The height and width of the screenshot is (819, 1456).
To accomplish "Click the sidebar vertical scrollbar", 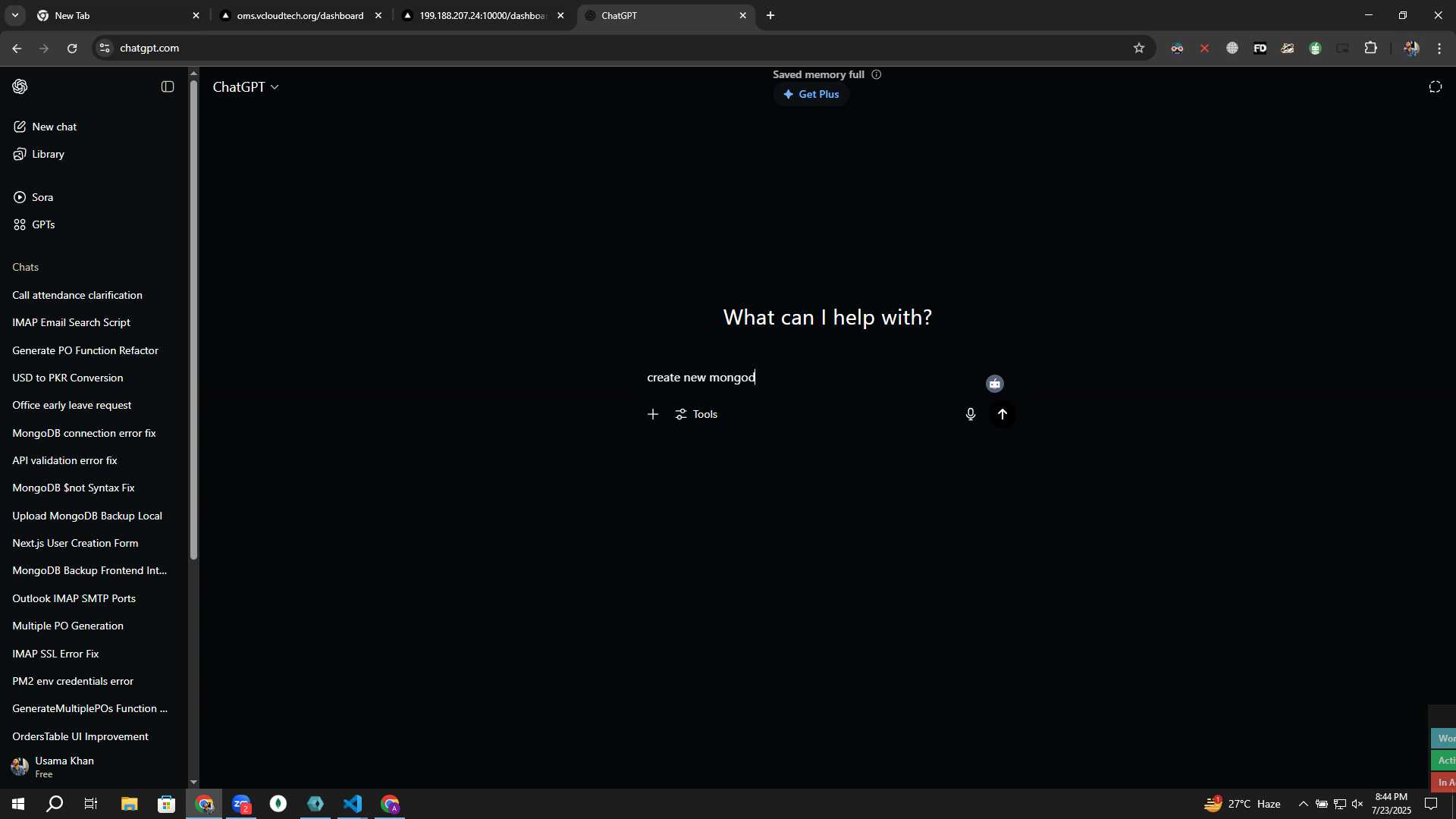I will click(193, 318).
